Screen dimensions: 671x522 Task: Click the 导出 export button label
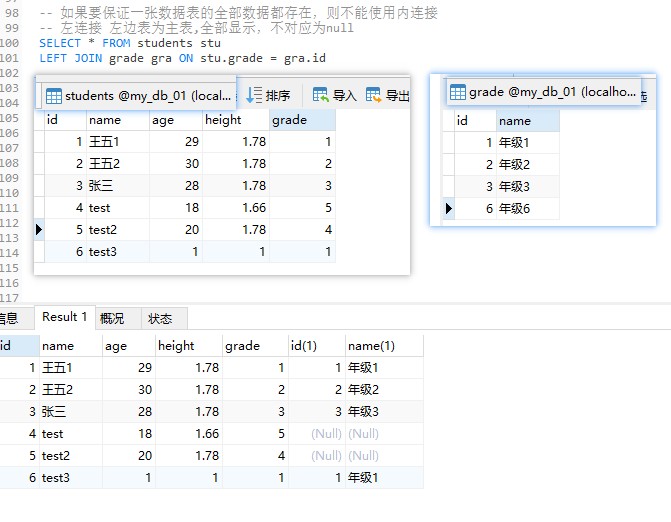coord(398,95)
